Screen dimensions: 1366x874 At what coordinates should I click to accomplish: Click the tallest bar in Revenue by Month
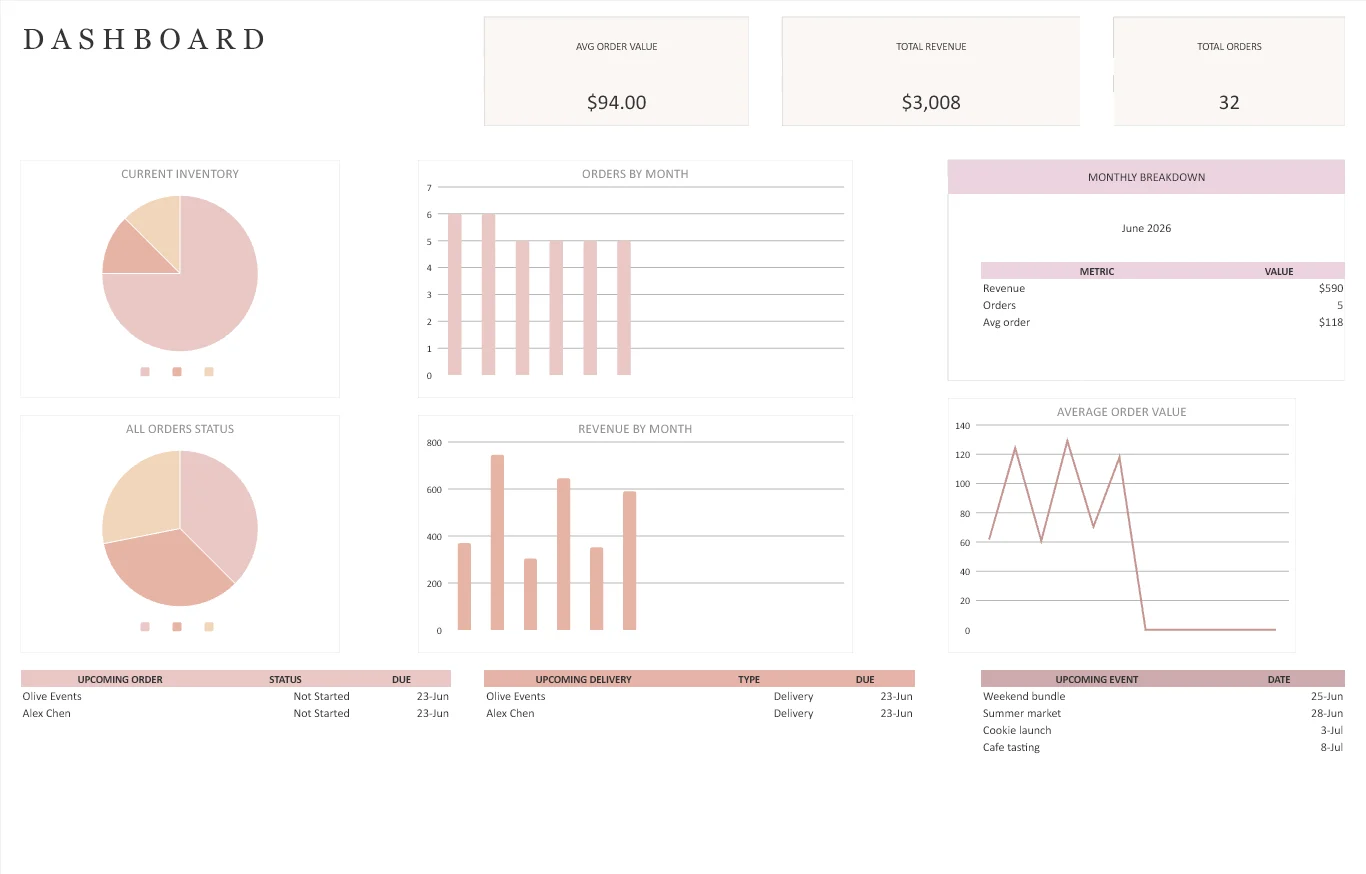point(497,543)
